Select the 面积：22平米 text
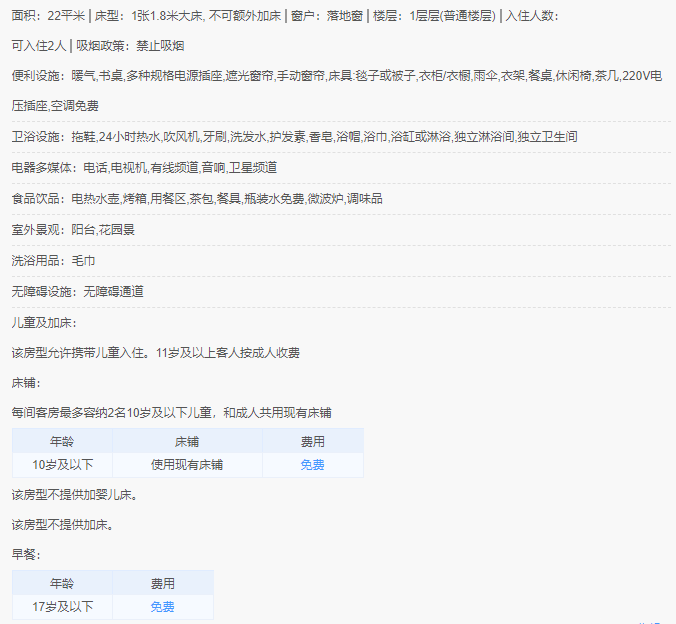The image size is (676, 624). (x=48, y=16)
